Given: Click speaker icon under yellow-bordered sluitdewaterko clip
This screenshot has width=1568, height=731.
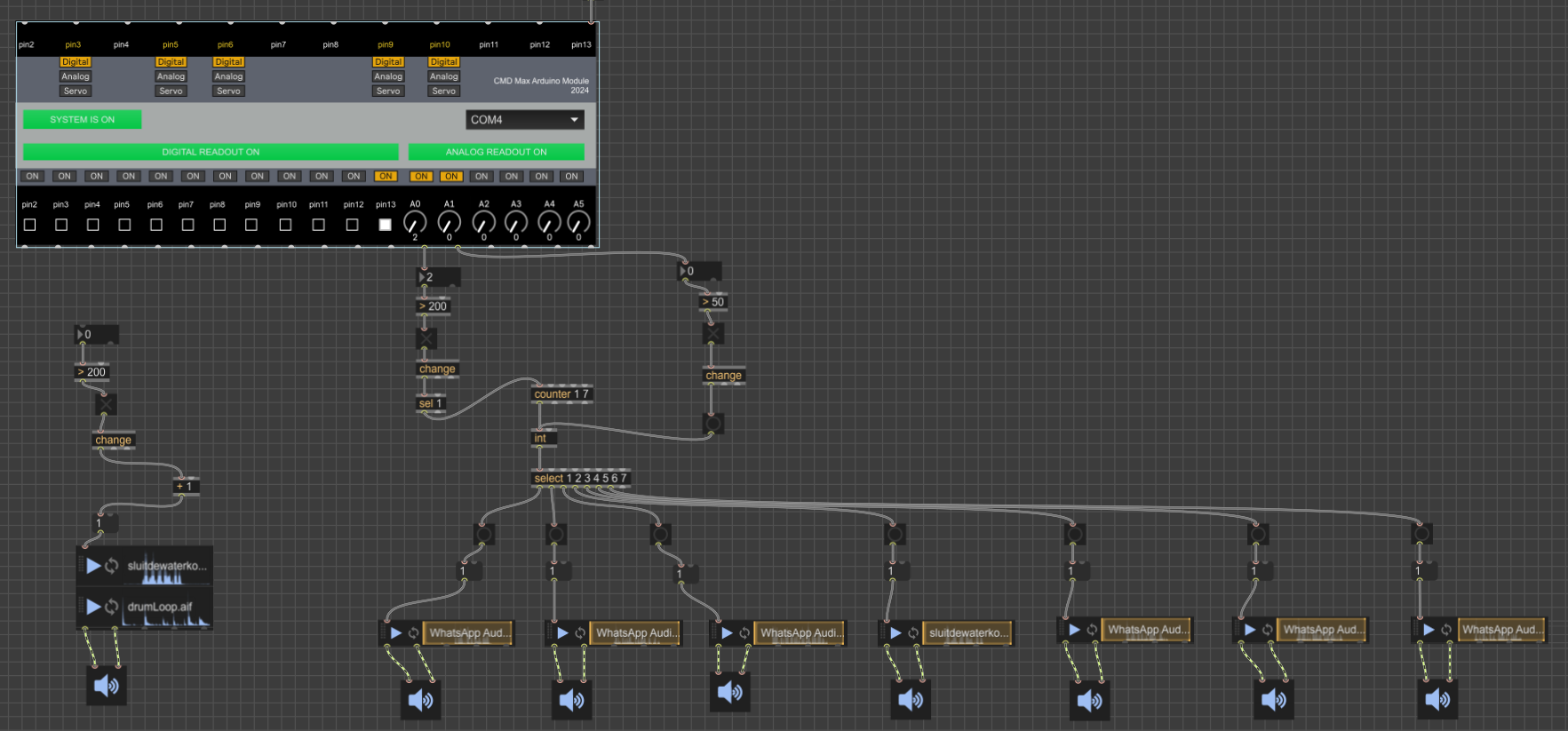Looking at the screenshot, I should tap(911, 700).
